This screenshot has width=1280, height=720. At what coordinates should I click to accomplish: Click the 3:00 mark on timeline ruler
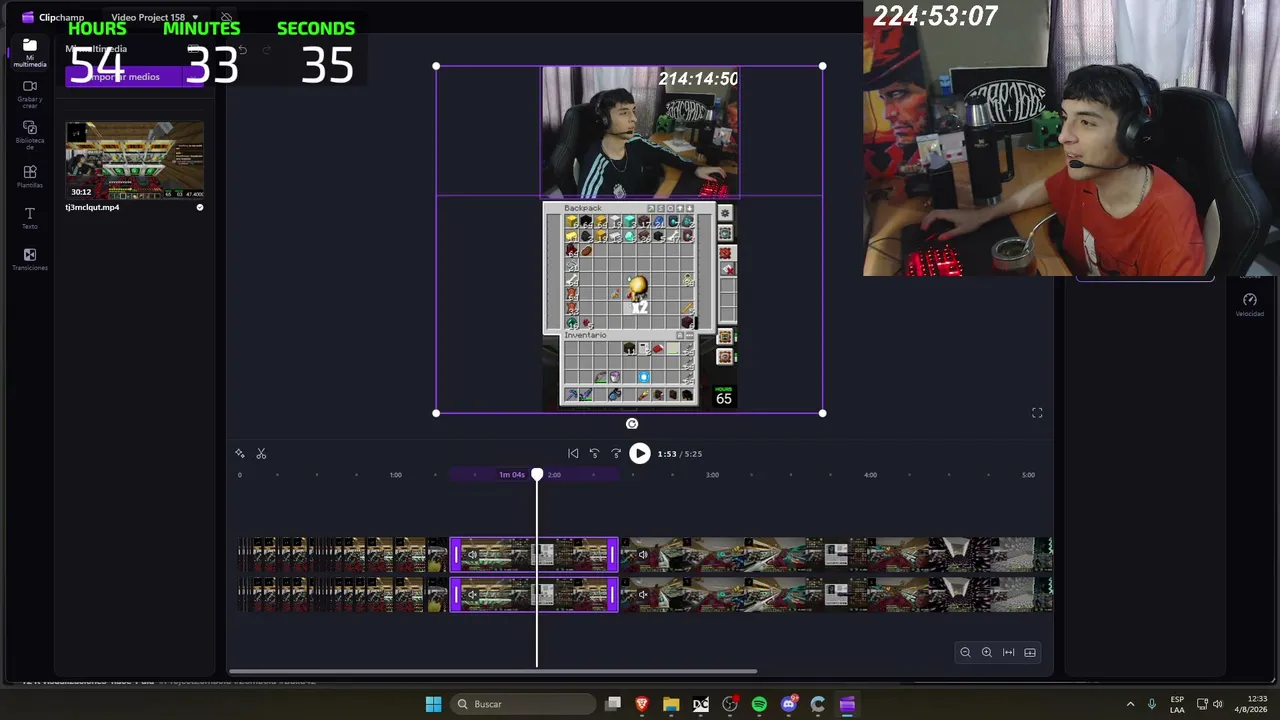pyautogui.click(x=712, y=475)
